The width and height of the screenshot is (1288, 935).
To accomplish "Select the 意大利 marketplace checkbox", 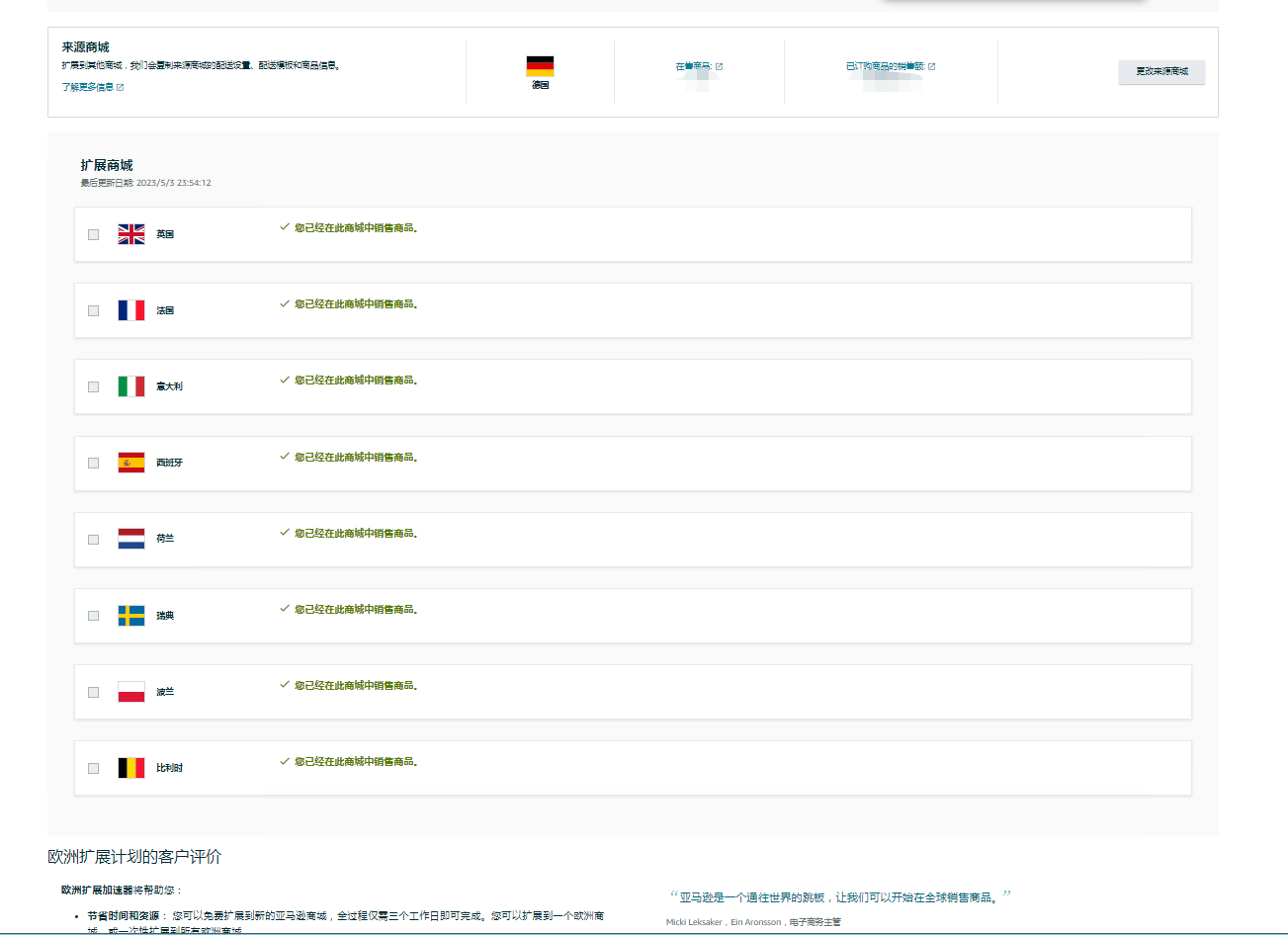I will click(x=94, y=386).
